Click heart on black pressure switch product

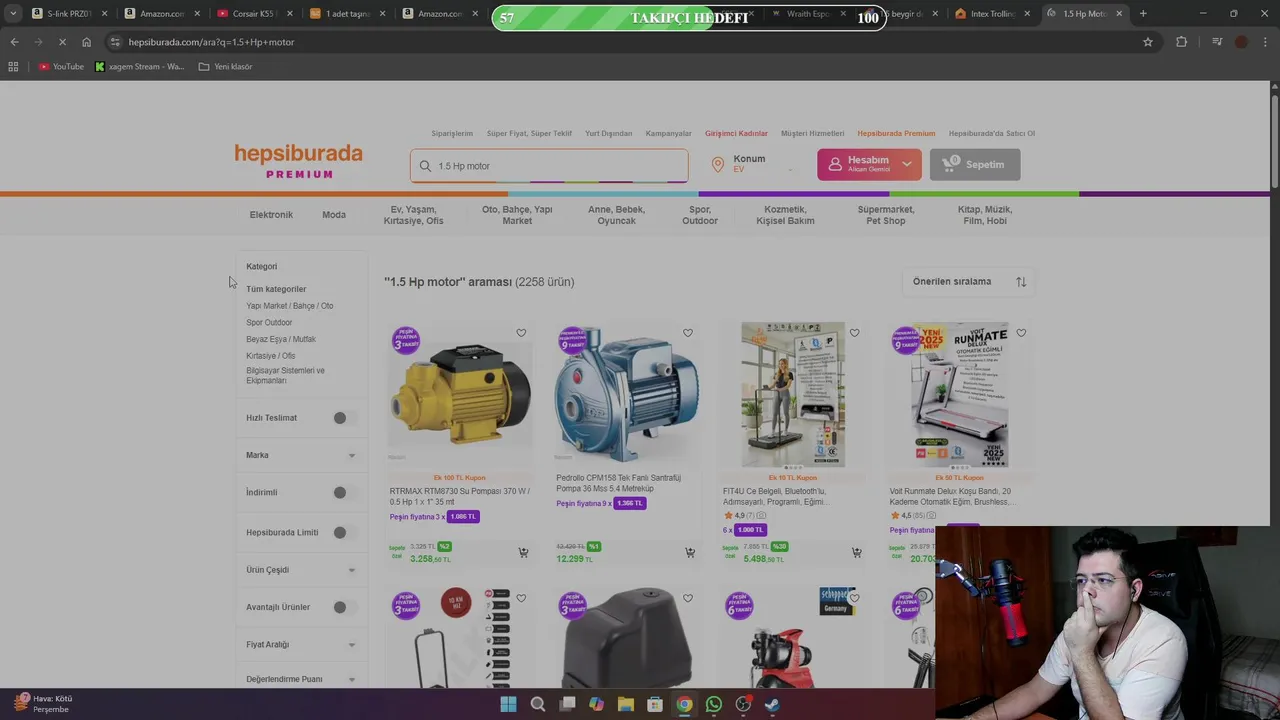(688, 598)
